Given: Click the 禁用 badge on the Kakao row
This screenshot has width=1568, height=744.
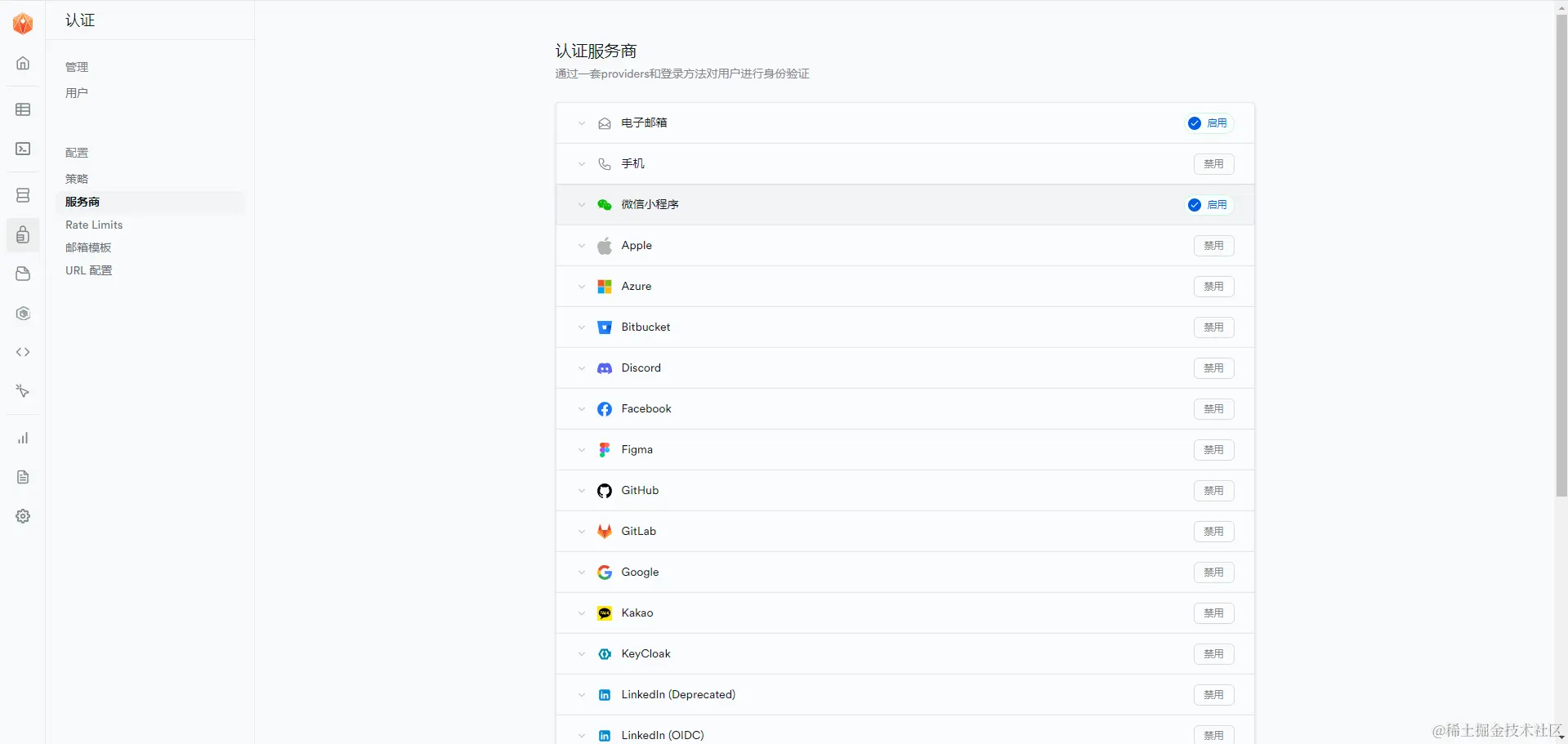Looking at the screenshot, I should click(x=1213, y=613).
